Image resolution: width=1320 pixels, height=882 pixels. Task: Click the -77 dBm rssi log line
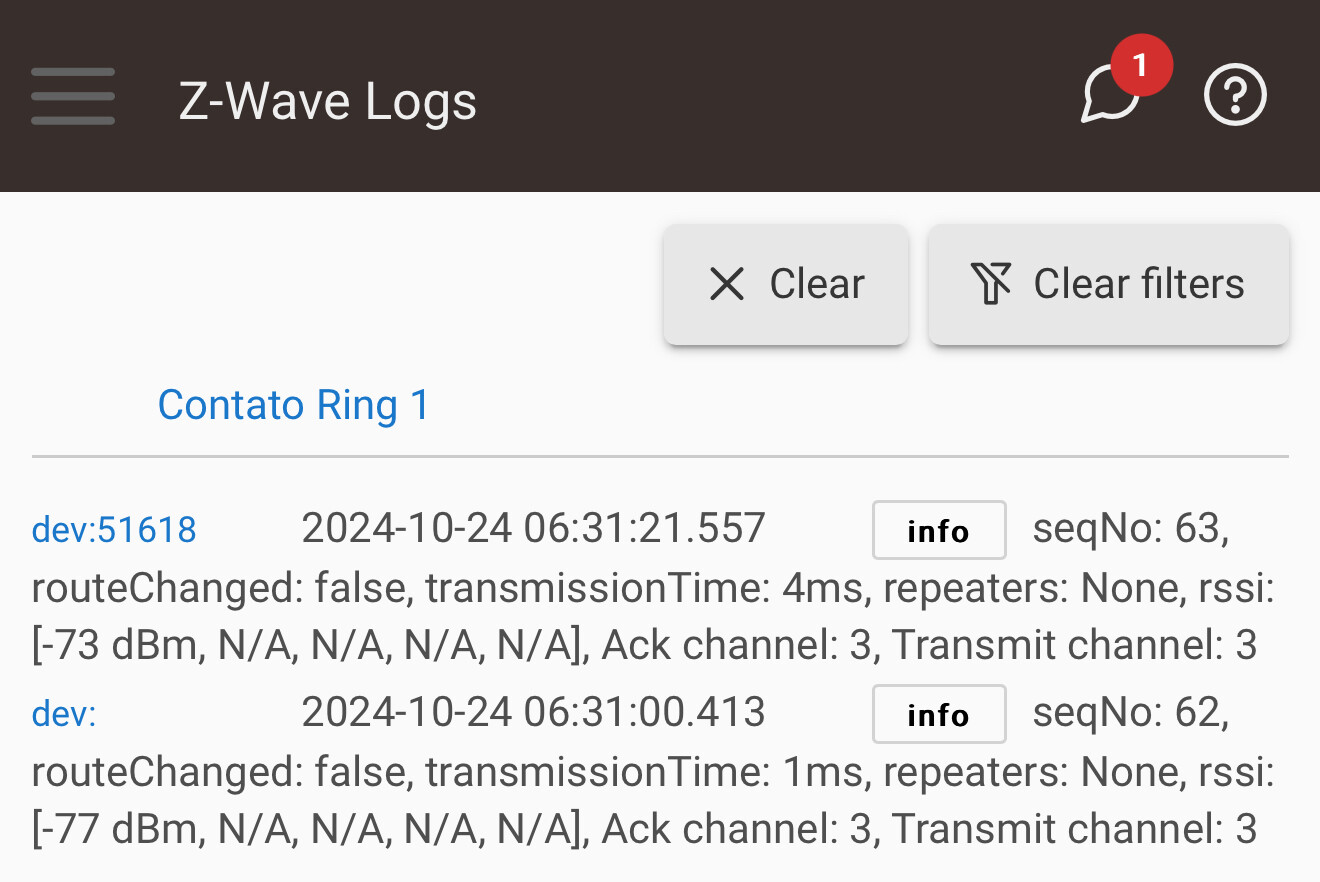coord(644,829)
